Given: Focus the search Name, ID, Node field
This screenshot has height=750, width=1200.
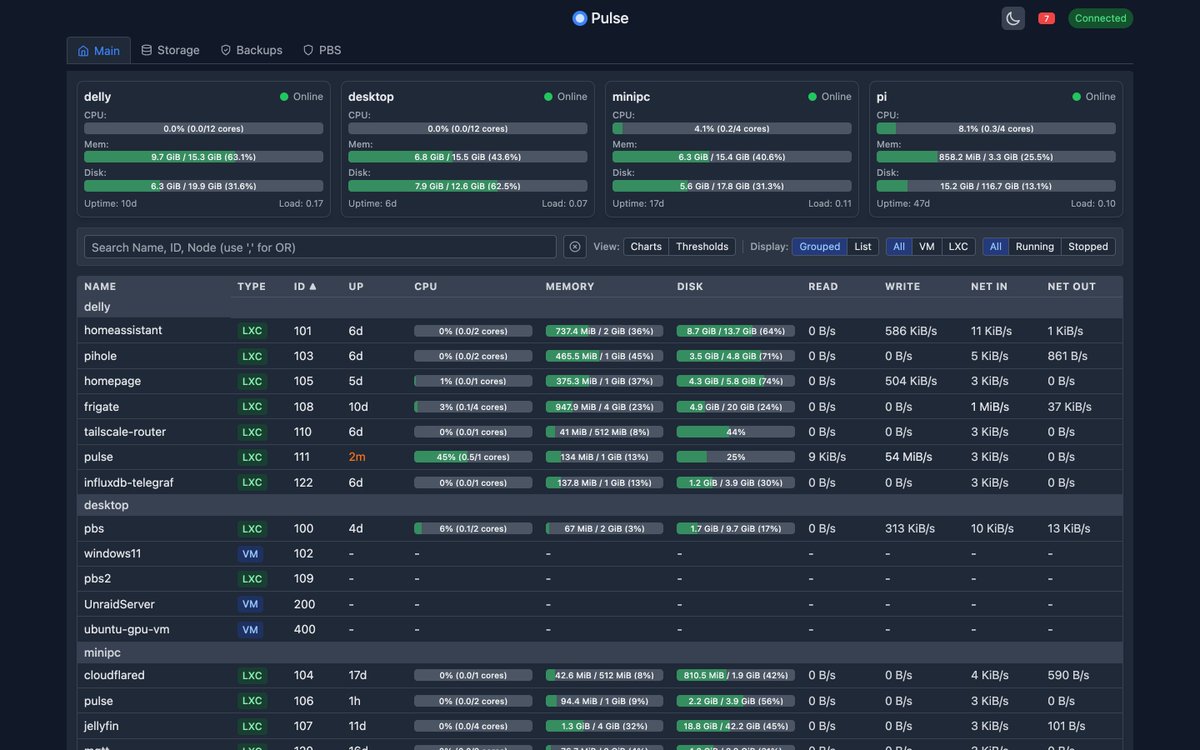Looking at the screenshot, I should 320,247.
